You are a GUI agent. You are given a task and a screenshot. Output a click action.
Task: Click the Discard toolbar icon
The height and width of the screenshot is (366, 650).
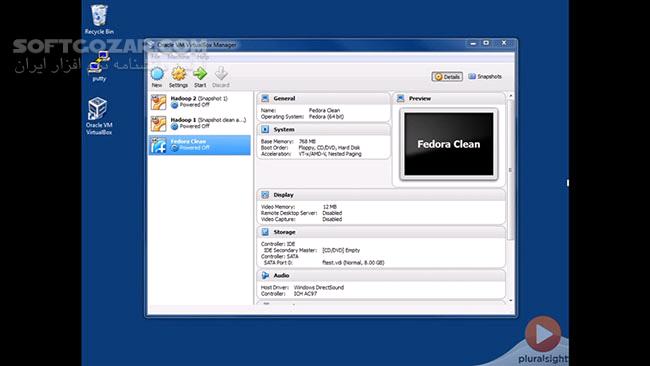pyautogui.click(x=221, y=77)
